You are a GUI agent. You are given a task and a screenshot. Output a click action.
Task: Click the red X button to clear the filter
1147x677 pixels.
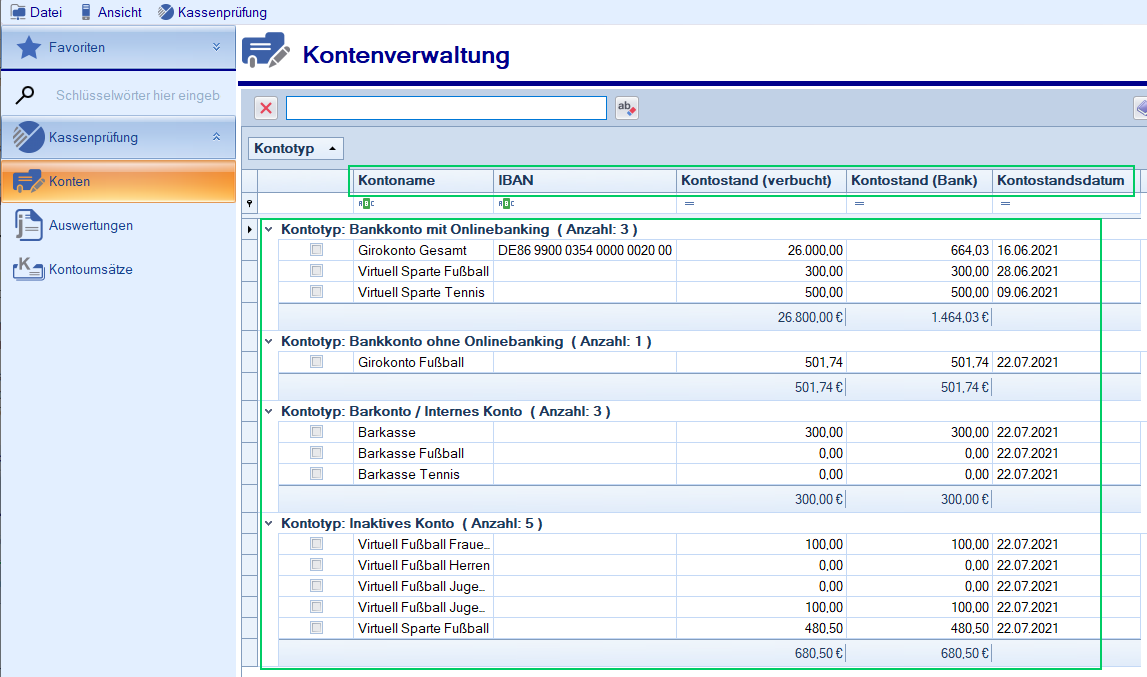pos(265,108)
